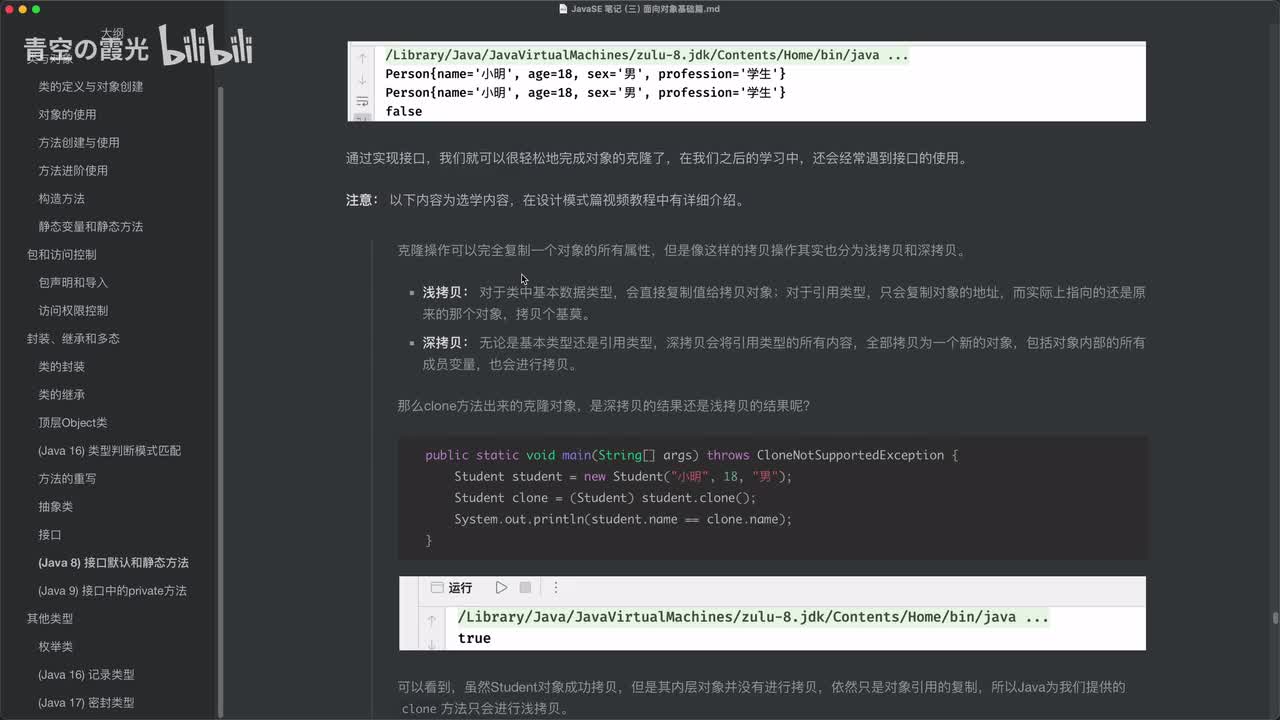Click paragraph starting 通过实现接口
The height and width of the screenshot is (720, 1280).
[x=656, y=158]
